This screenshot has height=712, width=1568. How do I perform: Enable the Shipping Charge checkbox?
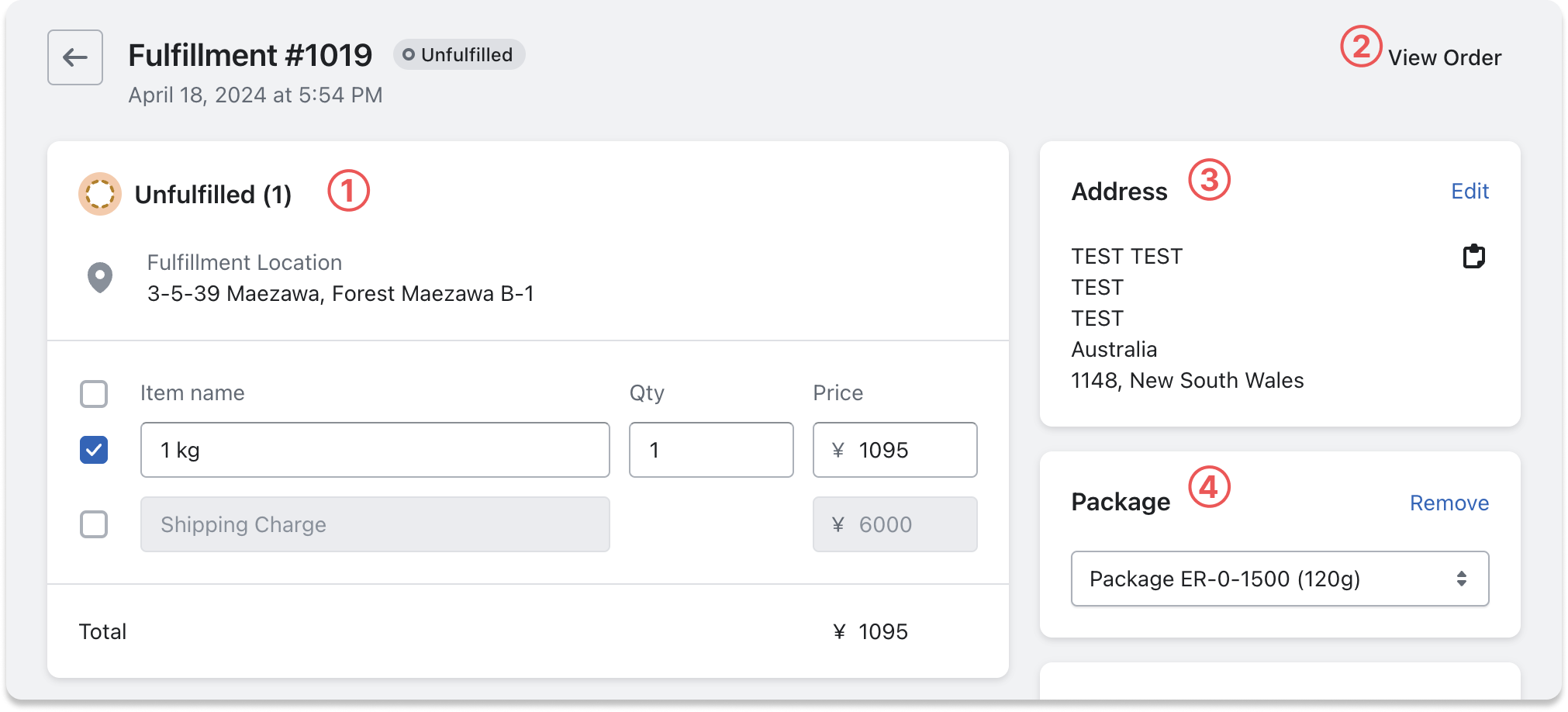[x=94, y=524]
